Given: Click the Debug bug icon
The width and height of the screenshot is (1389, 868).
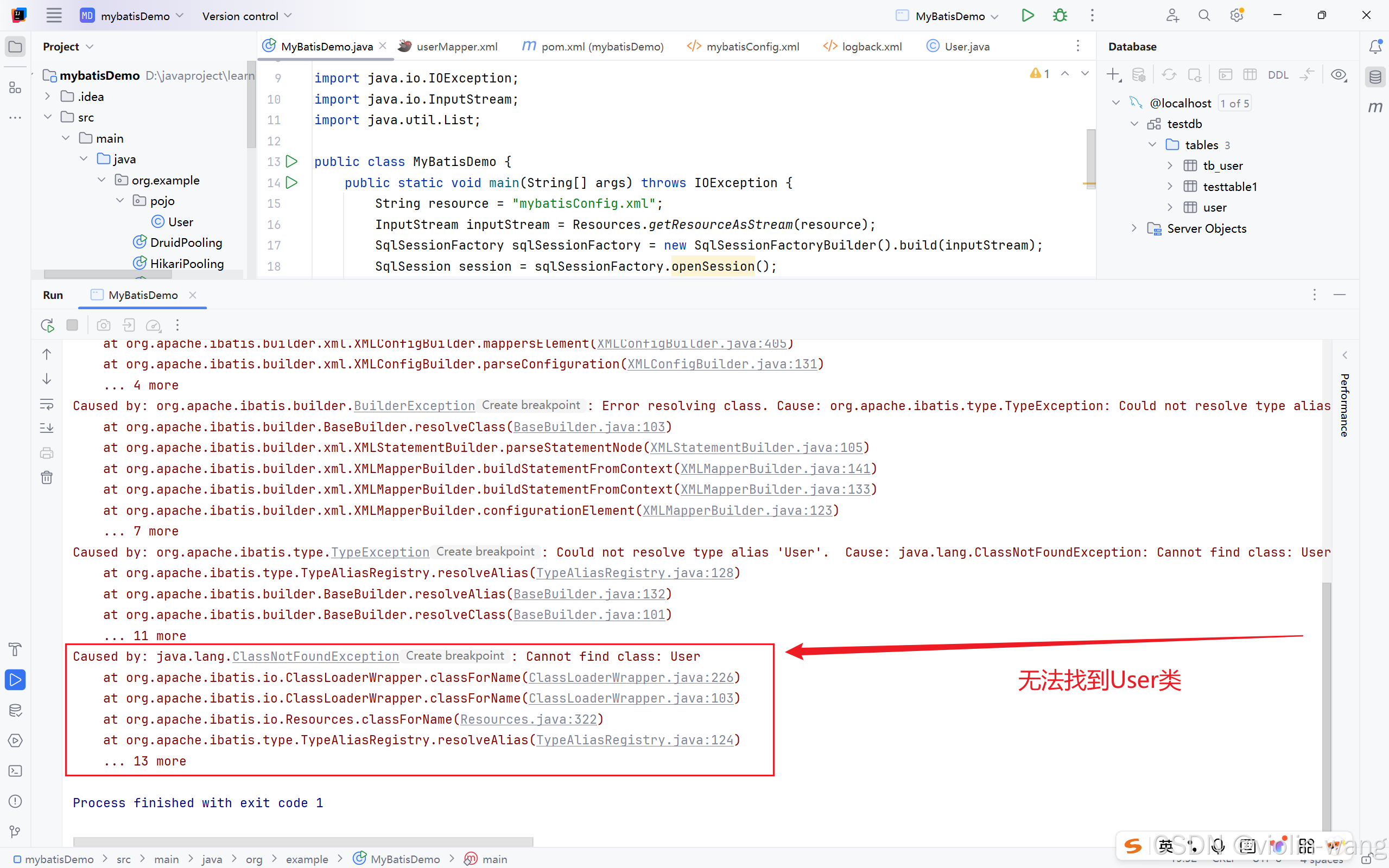Looking at the screenshot, I should pyautogui.click(x=1060, y=16).
